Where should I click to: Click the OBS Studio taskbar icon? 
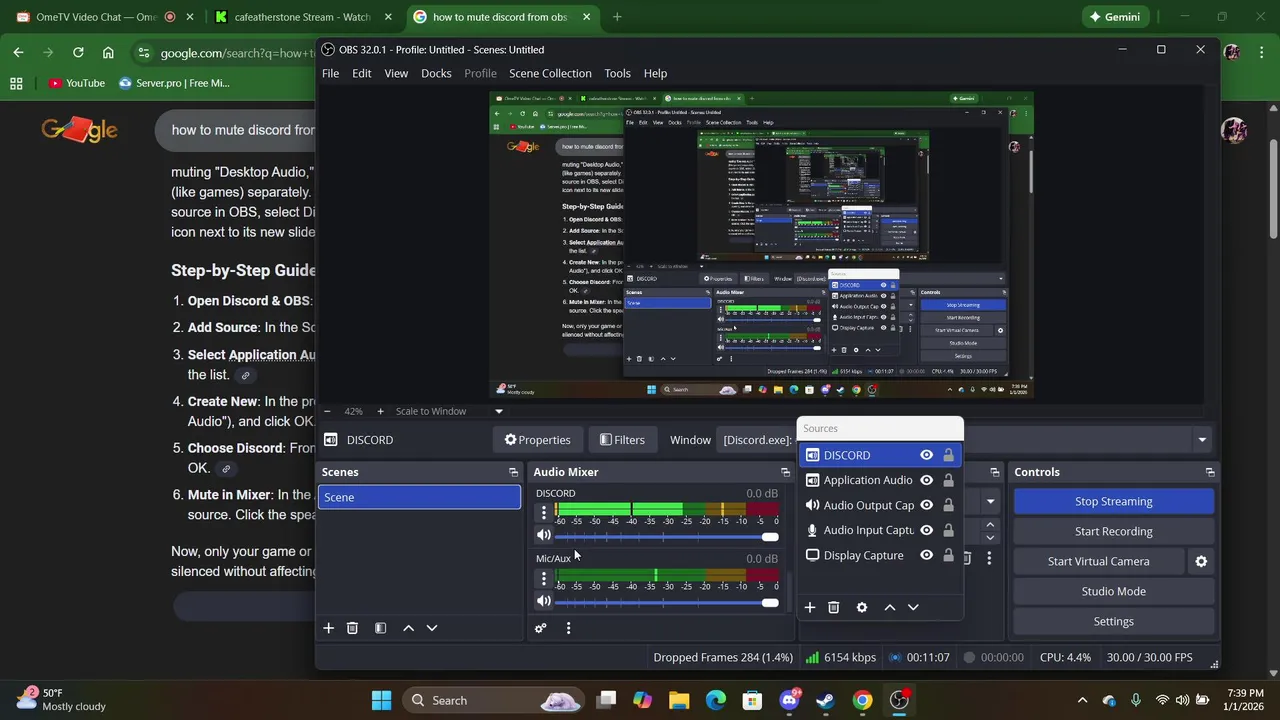pos(900,700)
